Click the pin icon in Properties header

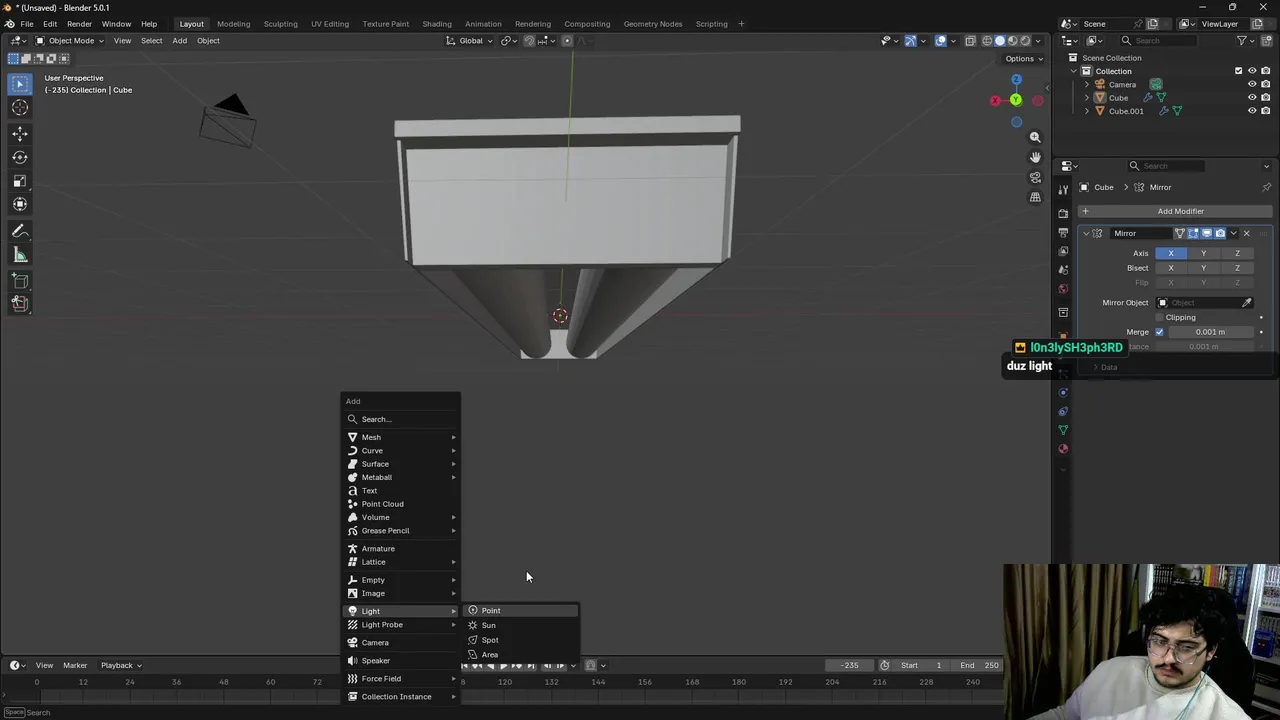1266,187
